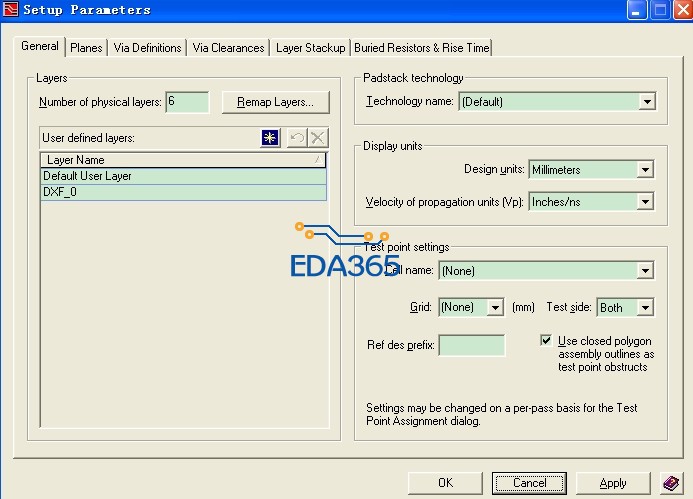
Task: Toggle closed polygon assembly outlines checkbox
Action: [546, 340]
